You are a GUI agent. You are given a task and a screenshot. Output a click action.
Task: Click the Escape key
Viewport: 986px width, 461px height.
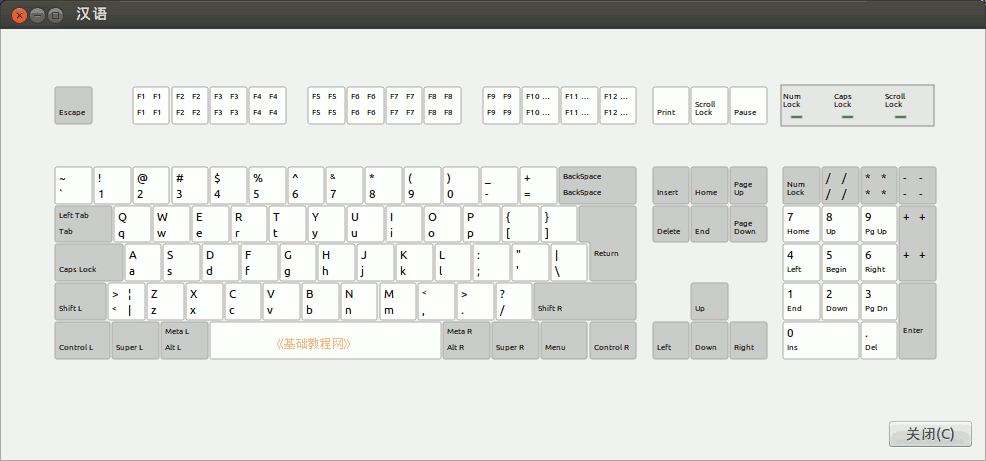[x=74, y=105]
